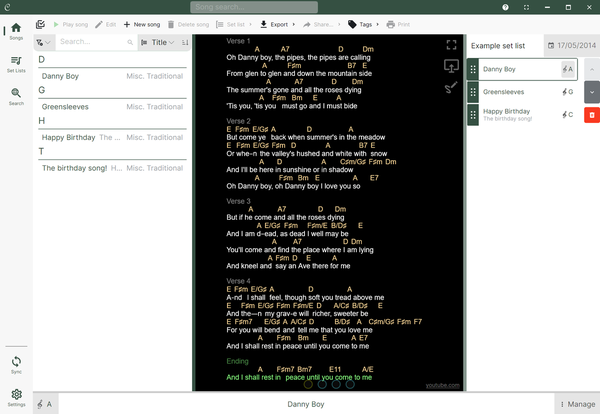Enter fullscreen song view
Viewport: 600px width, 414px height.
point(452,45)
